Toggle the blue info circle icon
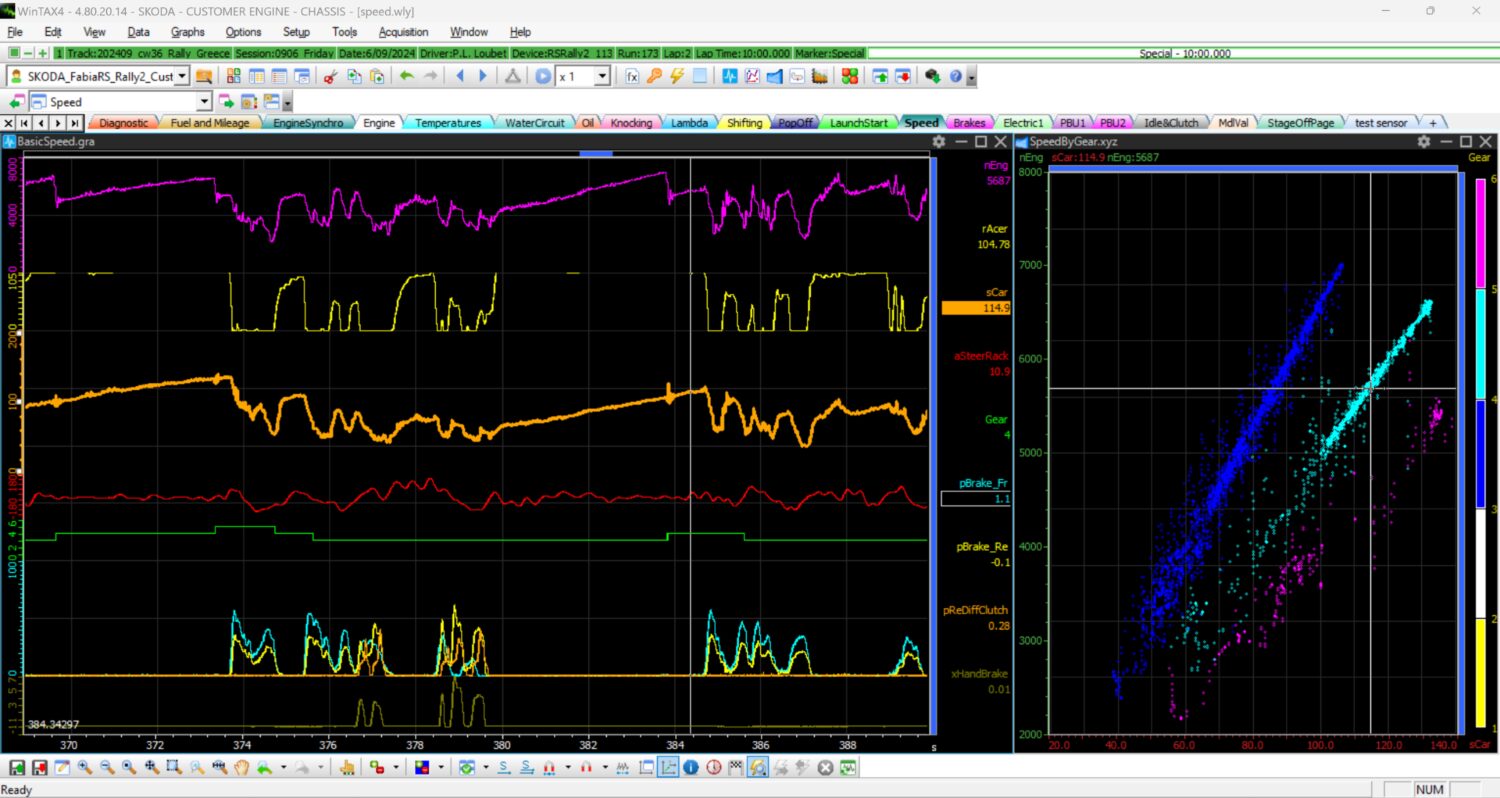 tap(691, 768)
